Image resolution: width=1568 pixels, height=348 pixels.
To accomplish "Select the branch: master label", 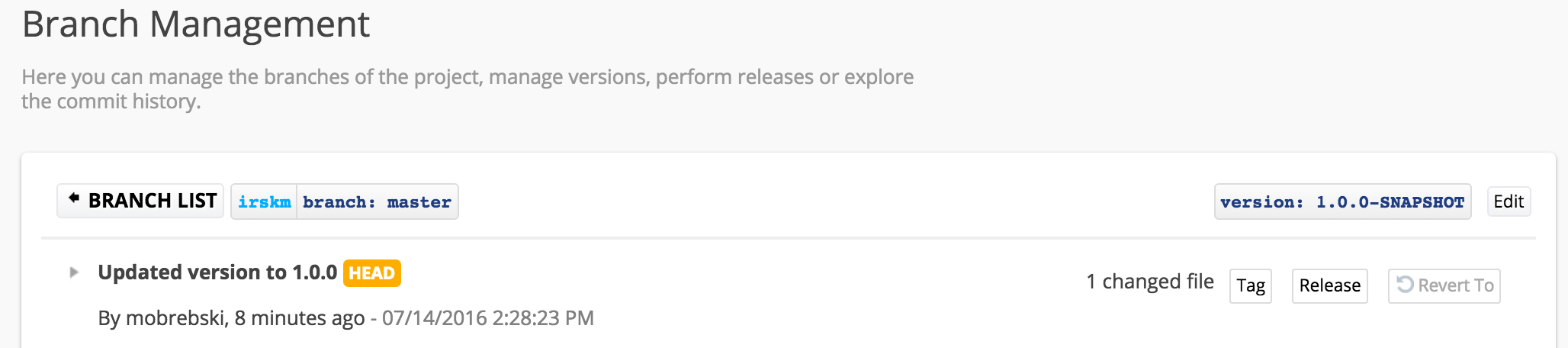I will pos(377,202).
